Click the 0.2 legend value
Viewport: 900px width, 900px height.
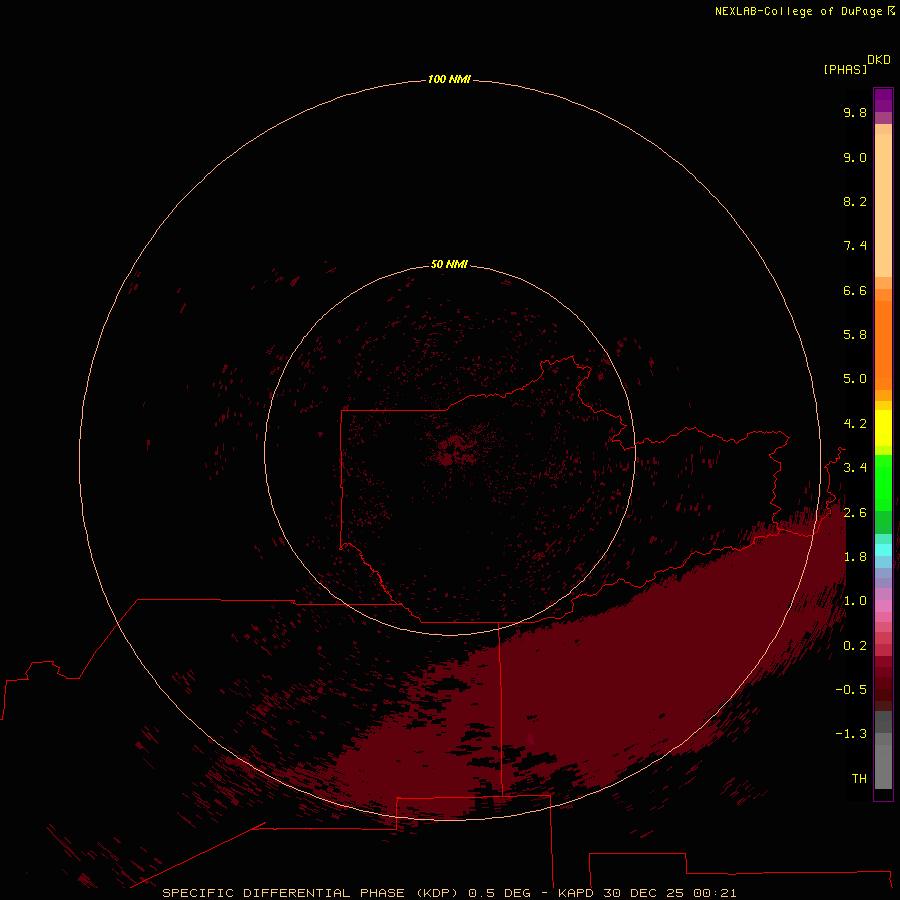click(855, 646)
